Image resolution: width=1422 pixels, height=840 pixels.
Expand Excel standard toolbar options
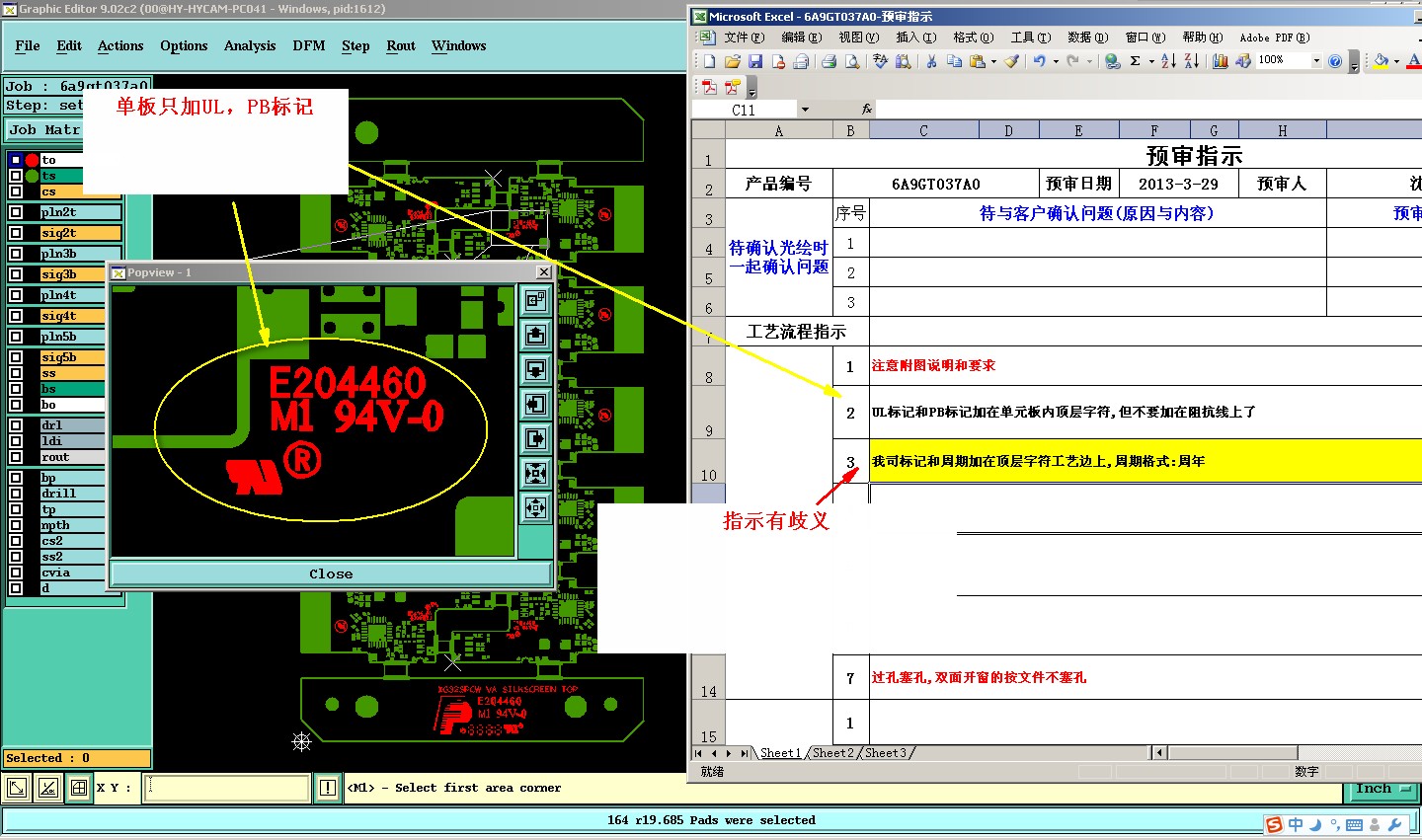pyautogui.click(x=1354, y=62)
